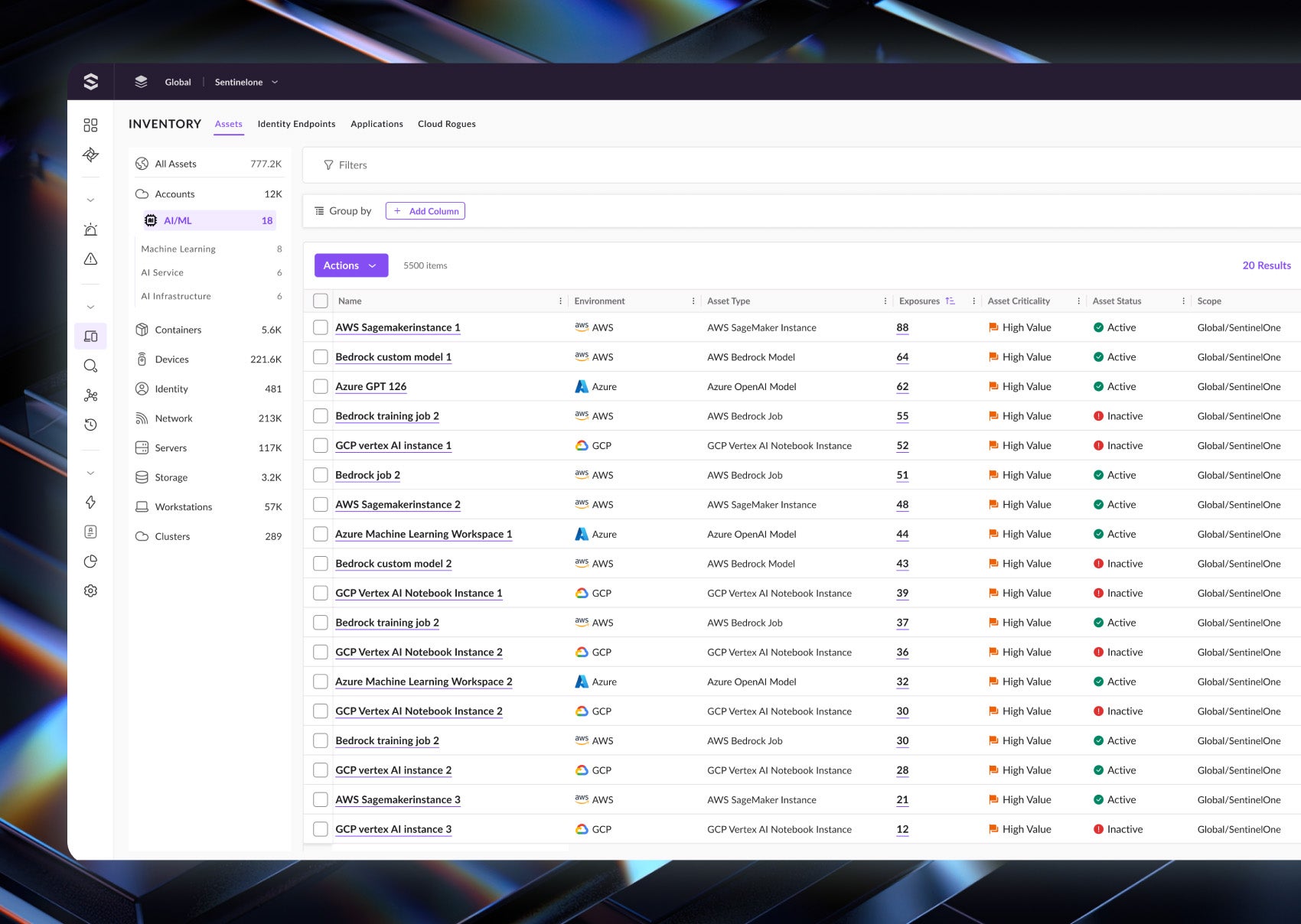The height and width of the screenshot is (924, 1301).
Task: Open the Bedrock custom model 1 link
Action: coord(393,357)
